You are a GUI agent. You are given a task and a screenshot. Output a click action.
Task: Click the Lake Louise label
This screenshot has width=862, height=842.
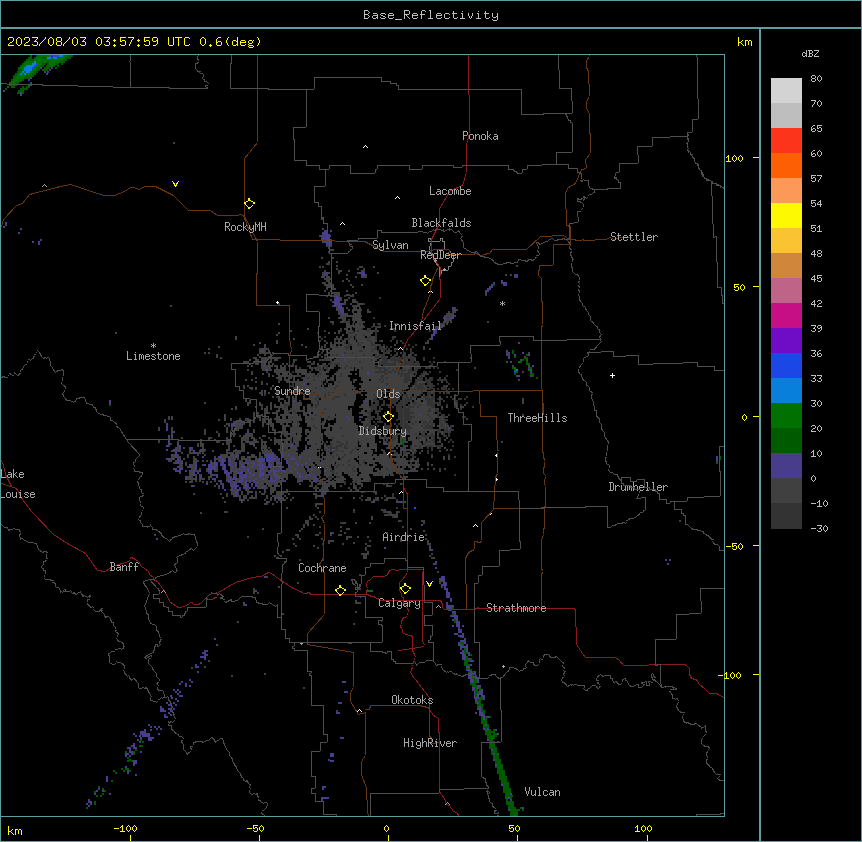[18, 484]
